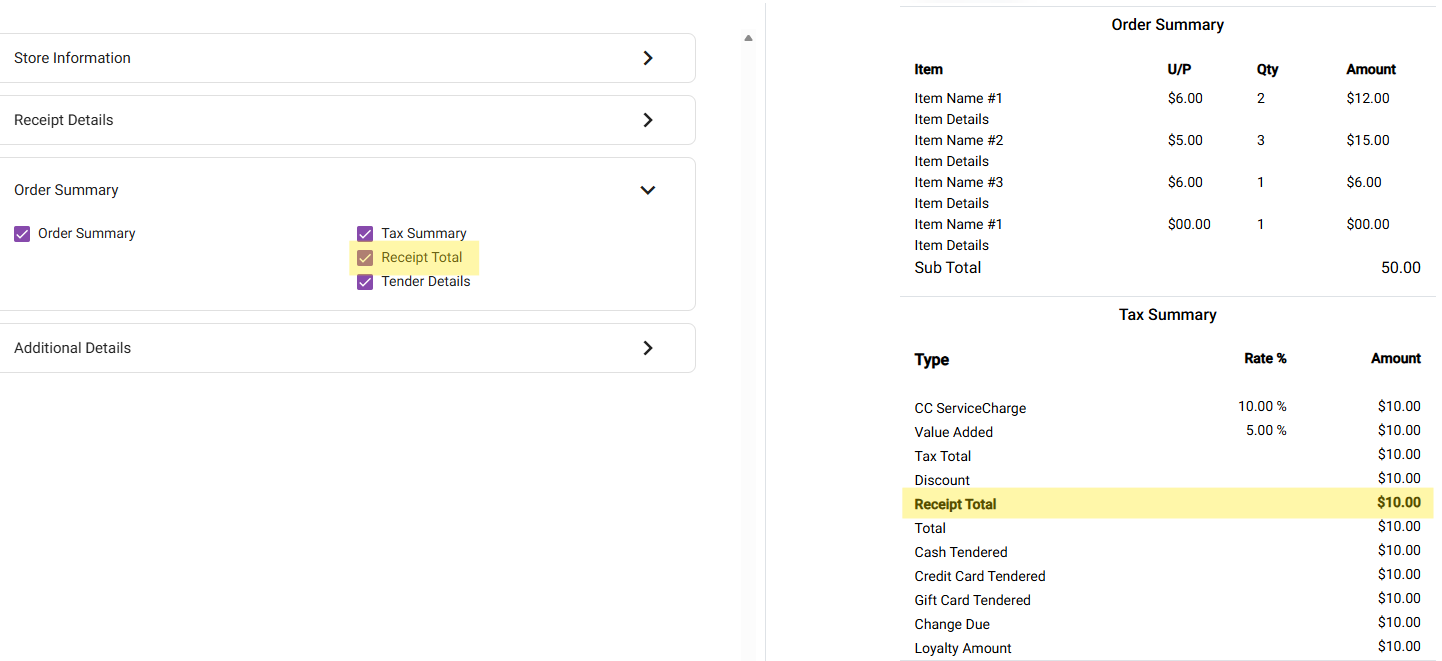1442x661 pixels.
Task: Select the Change Due line
Action: 952,624
